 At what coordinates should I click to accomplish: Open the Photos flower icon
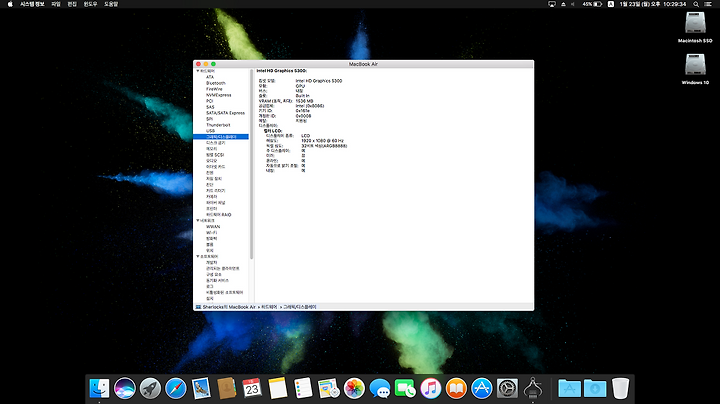[354, 388]
